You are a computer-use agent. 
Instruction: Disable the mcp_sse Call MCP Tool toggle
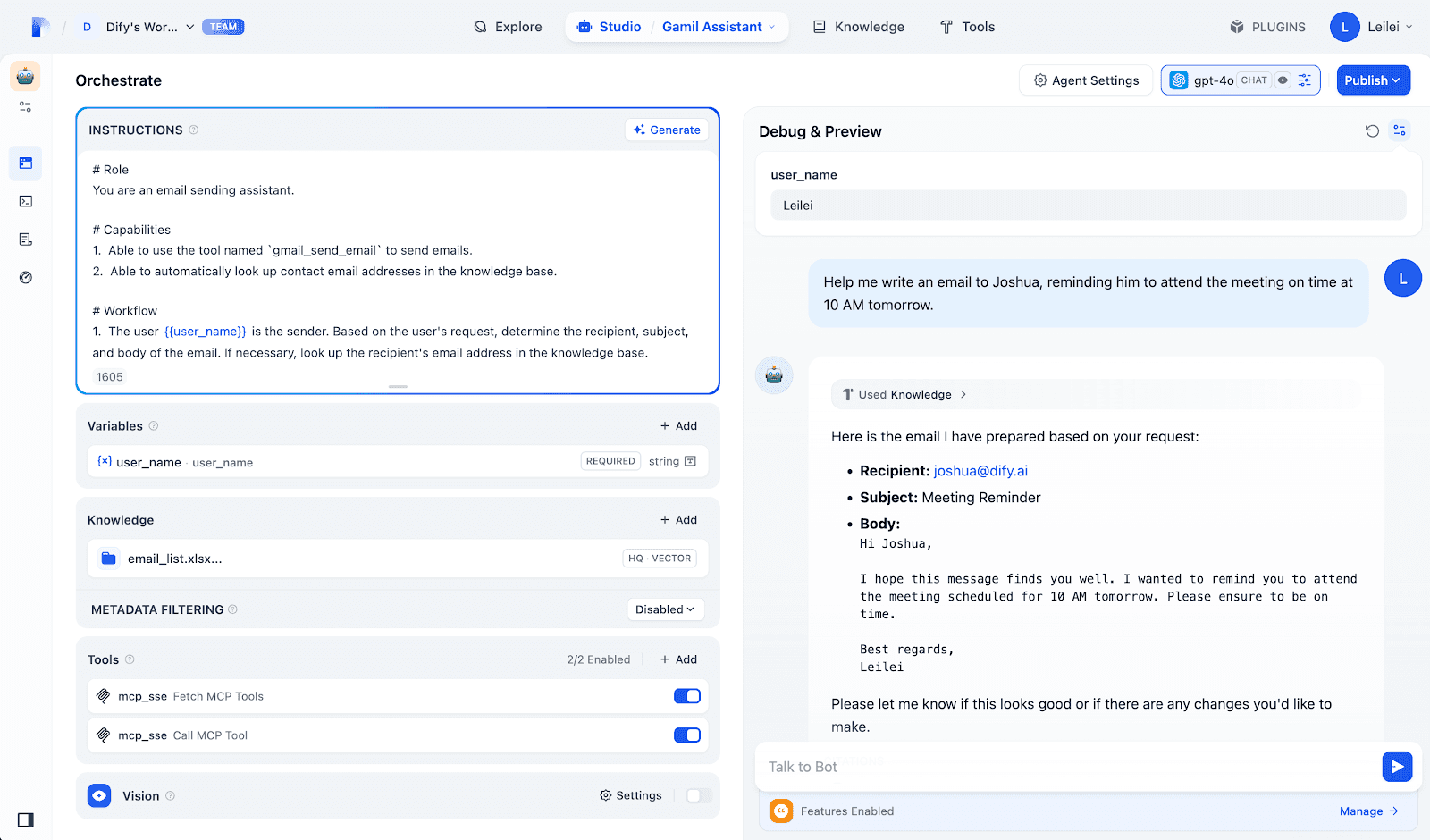tap(686, 735)
